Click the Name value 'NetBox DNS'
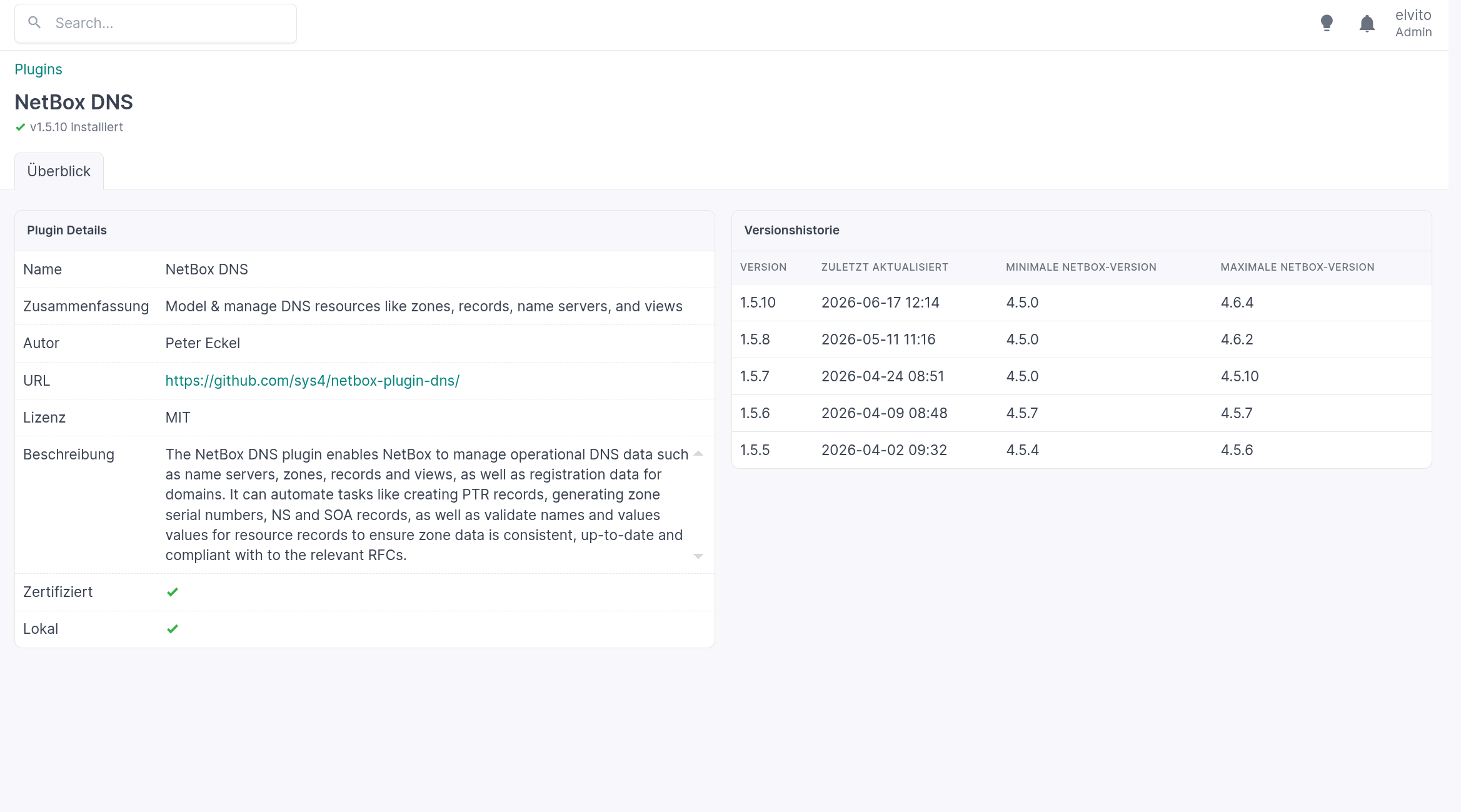Viewport: 1461px width, 812px height. tap(207, 269)
